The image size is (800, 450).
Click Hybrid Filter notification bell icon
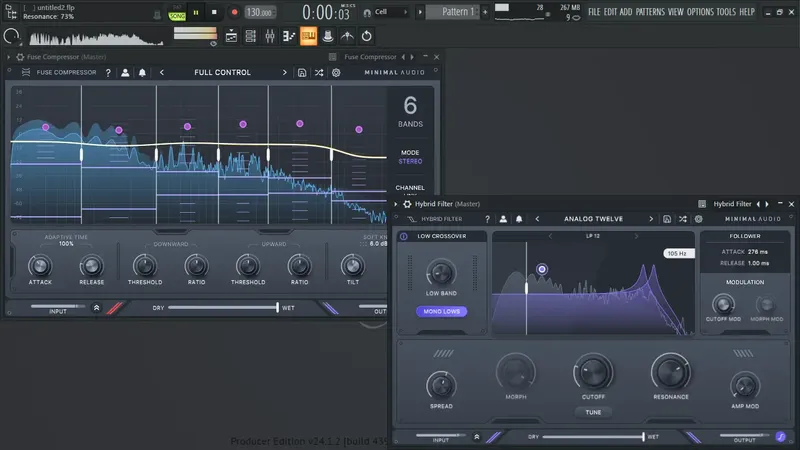pos(517,219)
